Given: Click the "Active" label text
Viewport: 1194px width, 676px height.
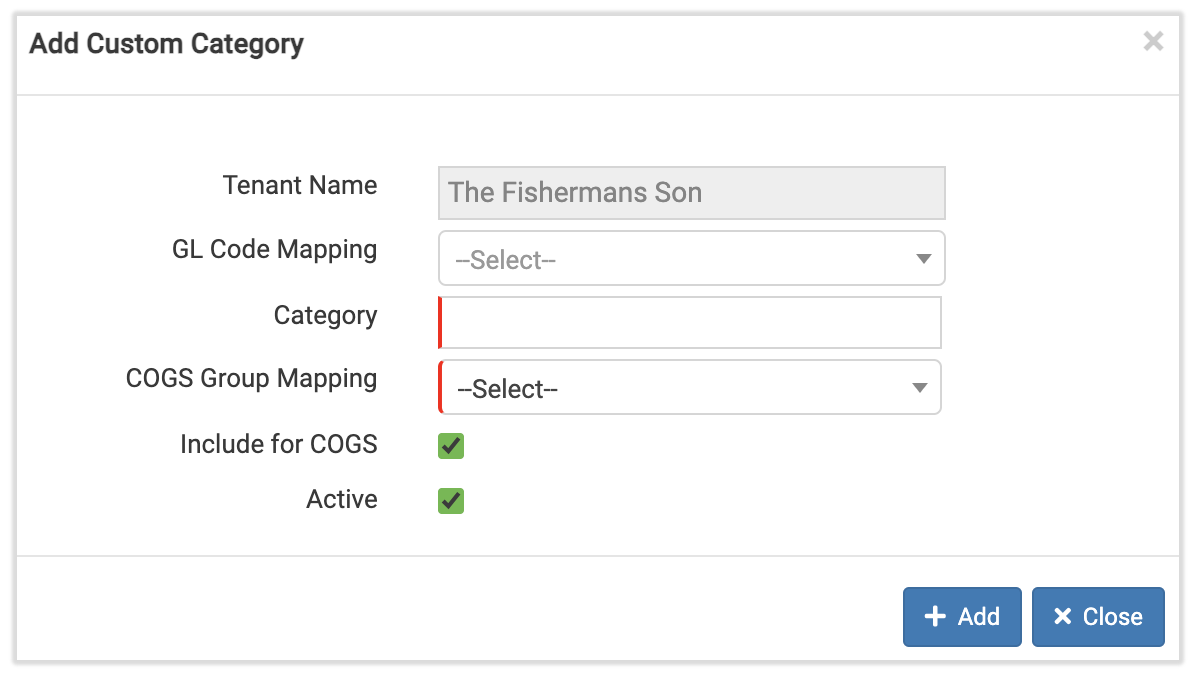Looking at the screenshot, I should pyautogui.click(x=341, y=499).
